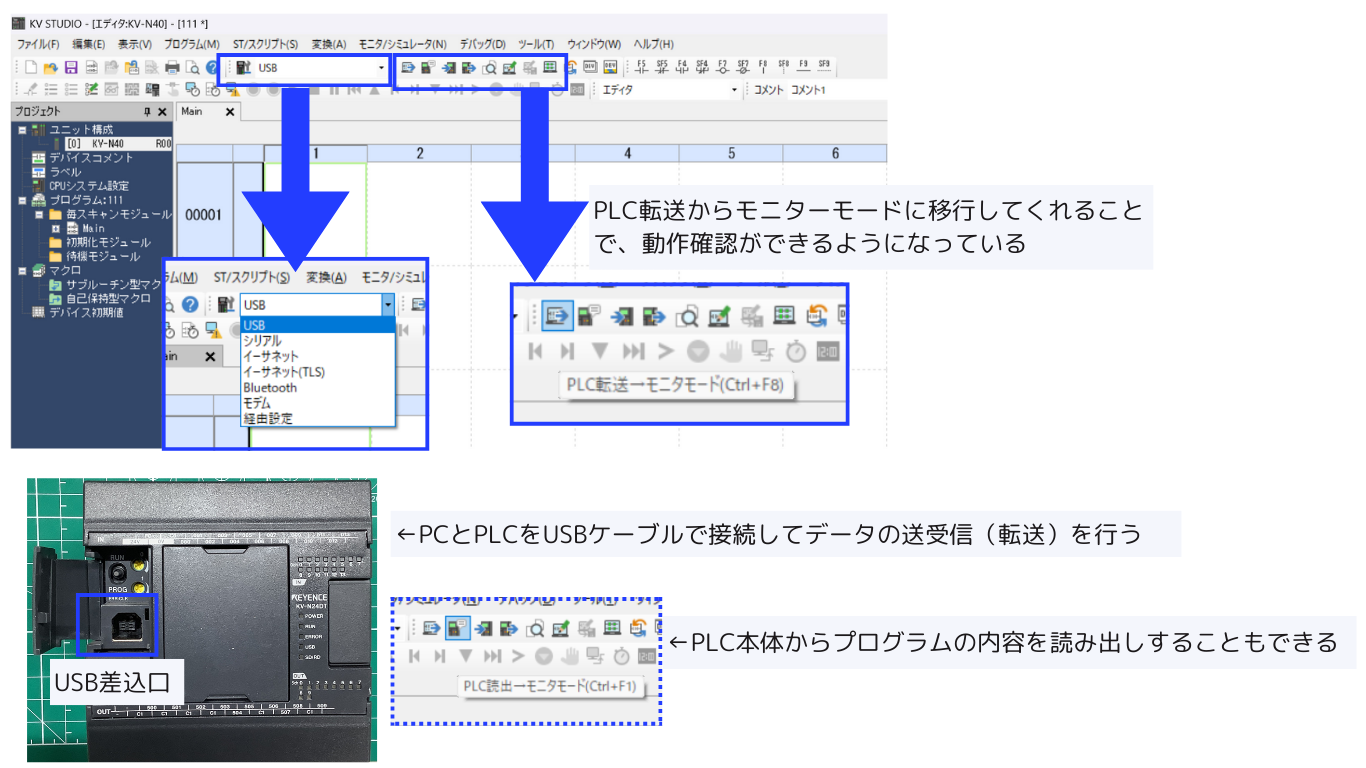Open the print dialog
Screen dimensions: 1366x768
172,68
